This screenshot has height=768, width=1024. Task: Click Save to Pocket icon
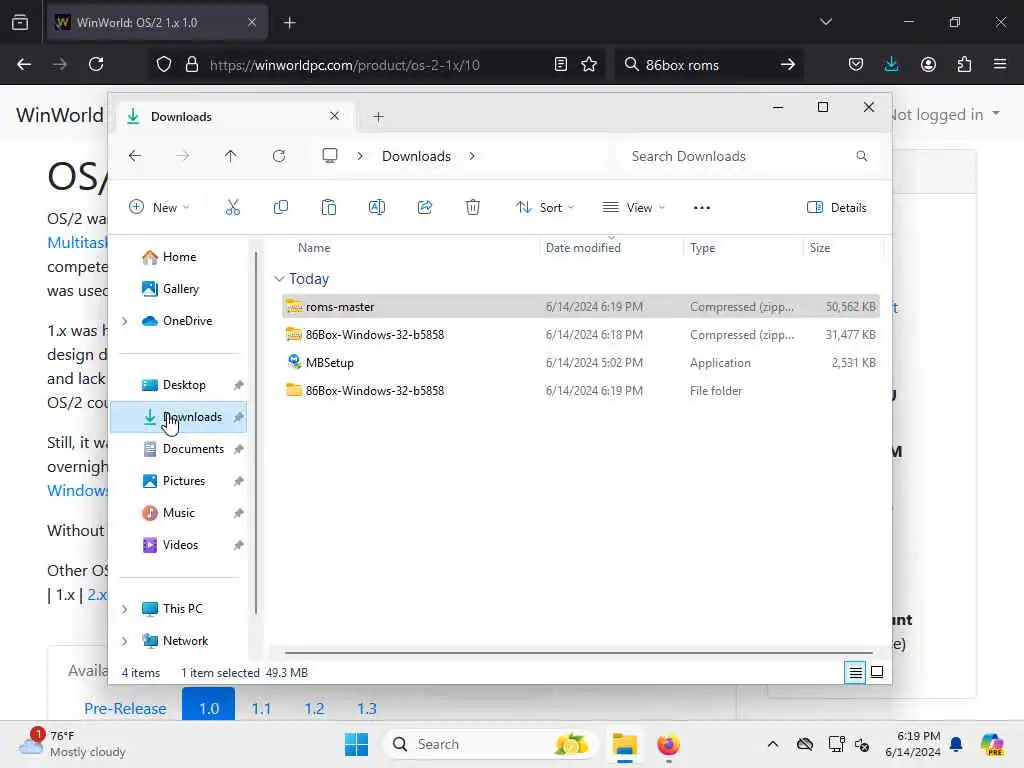point(856,64)
